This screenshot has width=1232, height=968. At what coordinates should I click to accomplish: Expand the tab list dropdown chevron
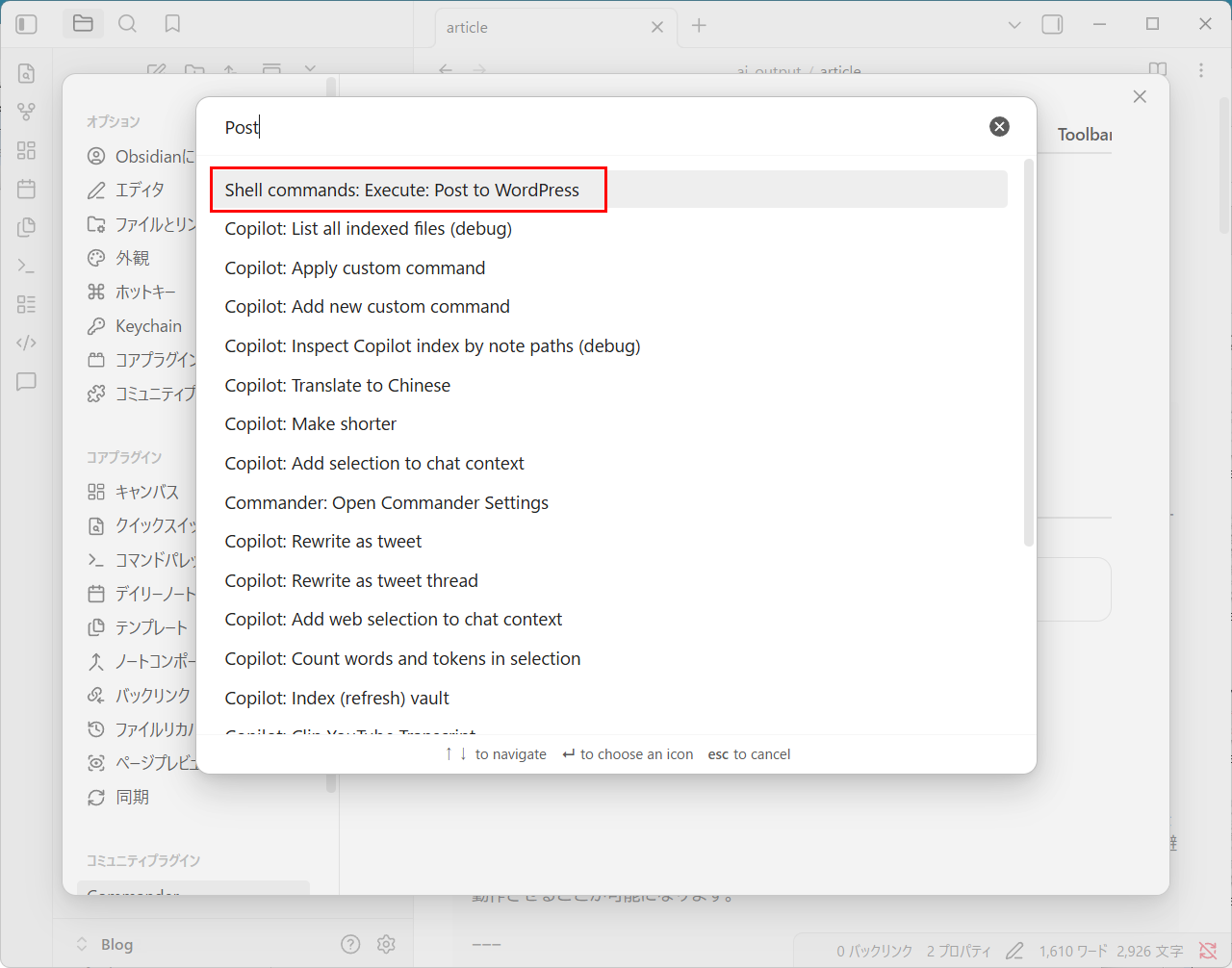pos(1014,25)
